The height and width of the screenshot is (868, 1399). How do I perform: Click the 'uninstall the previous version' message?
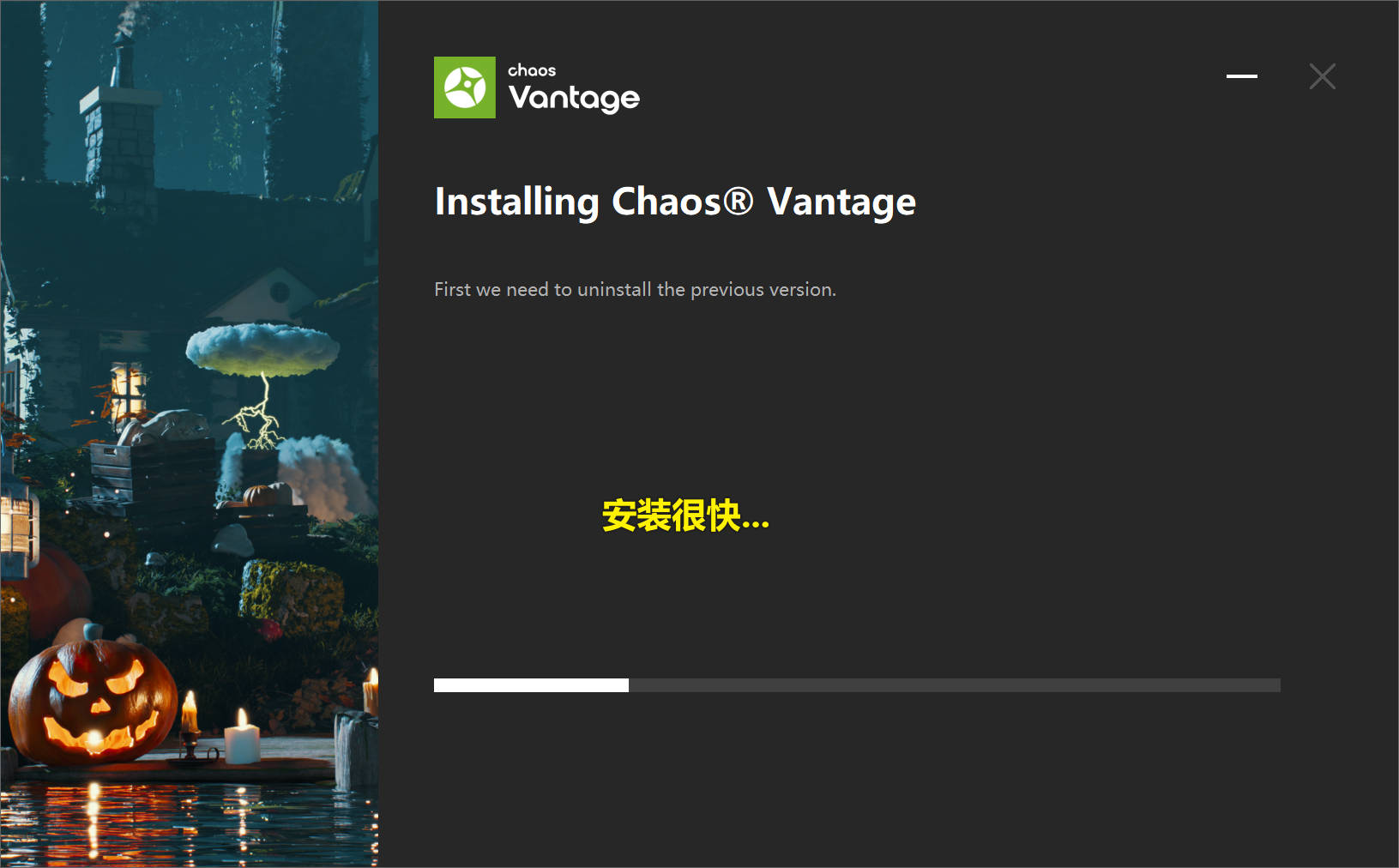click(635, 290)
